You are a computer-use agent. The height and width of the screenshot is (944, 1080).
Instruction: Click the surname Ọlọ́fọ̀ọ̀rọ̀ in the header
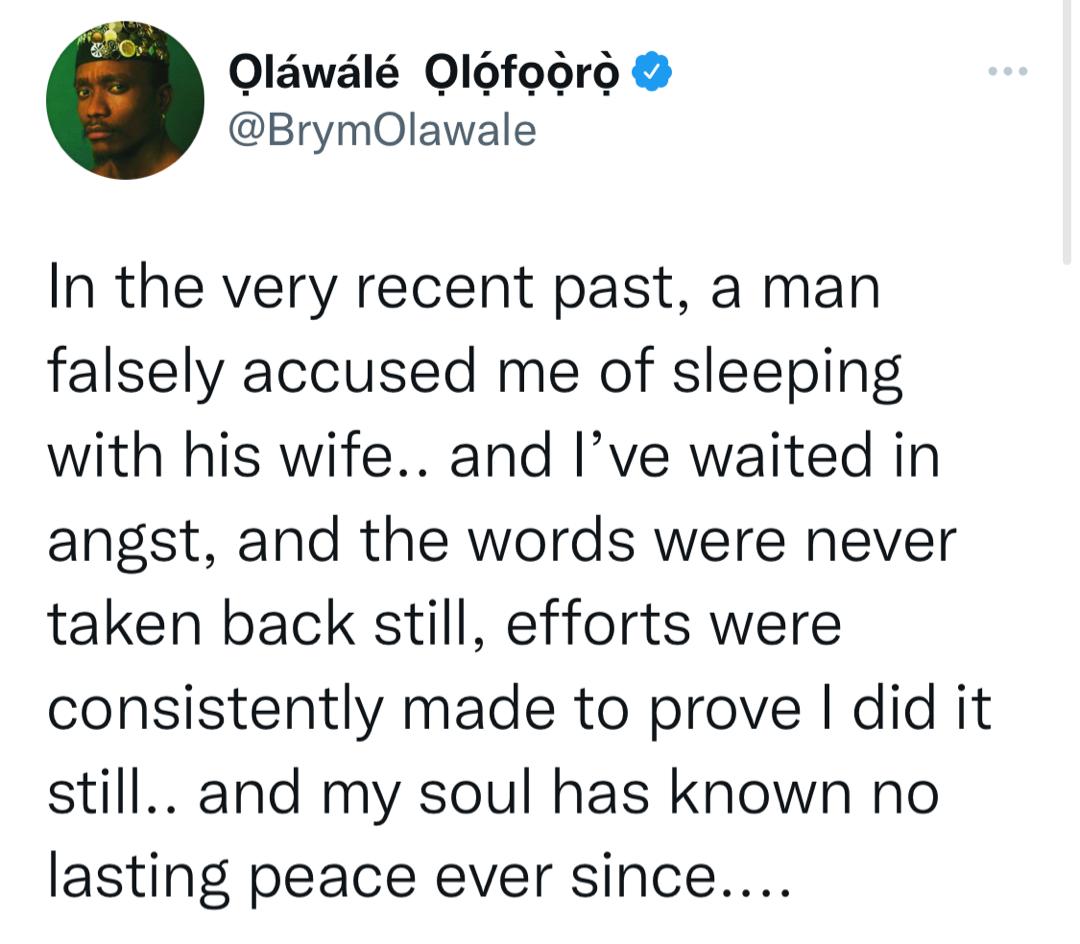[521, 73]
